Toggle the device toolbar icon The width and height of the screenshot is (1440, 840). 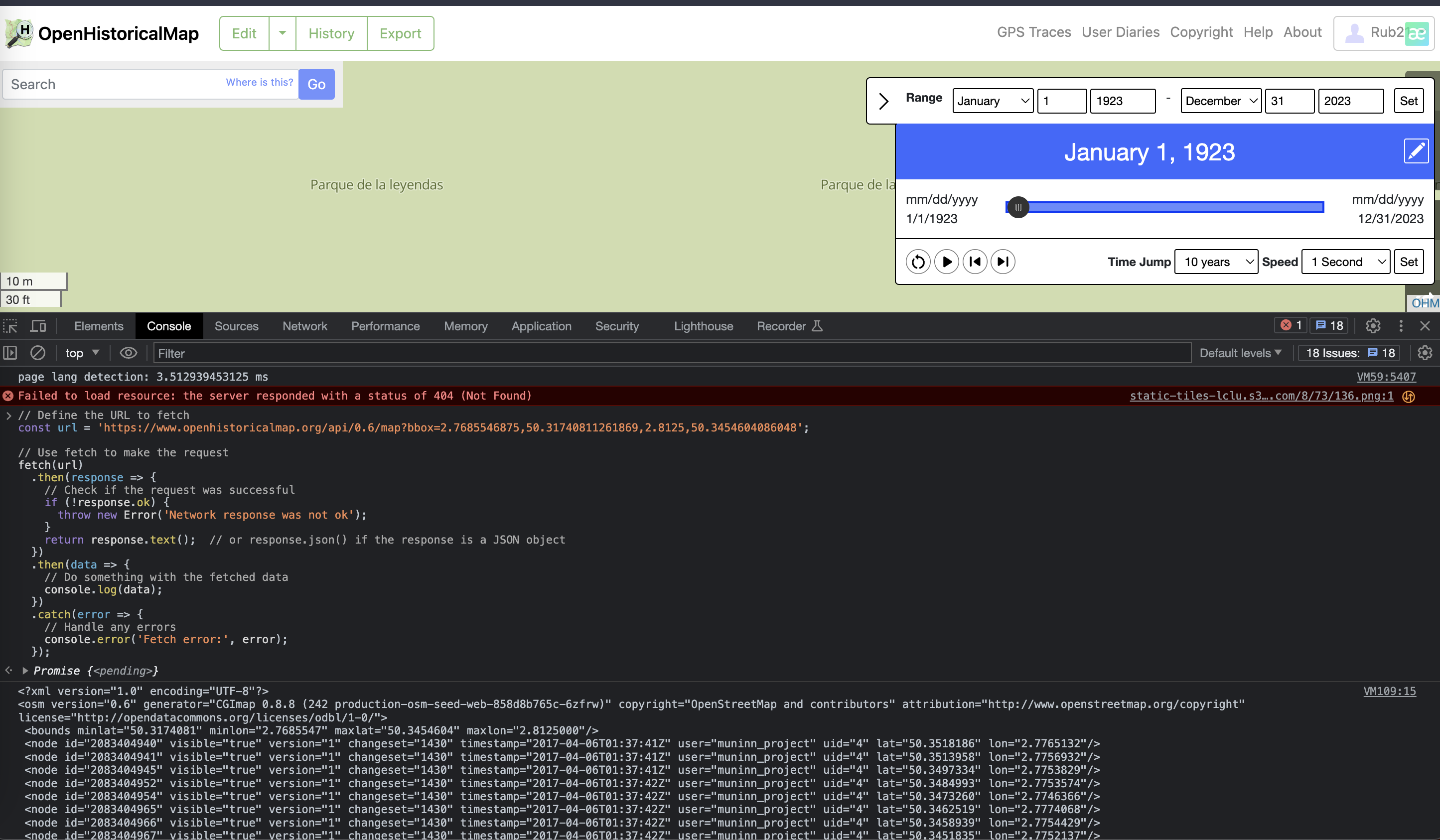point(38,326)
